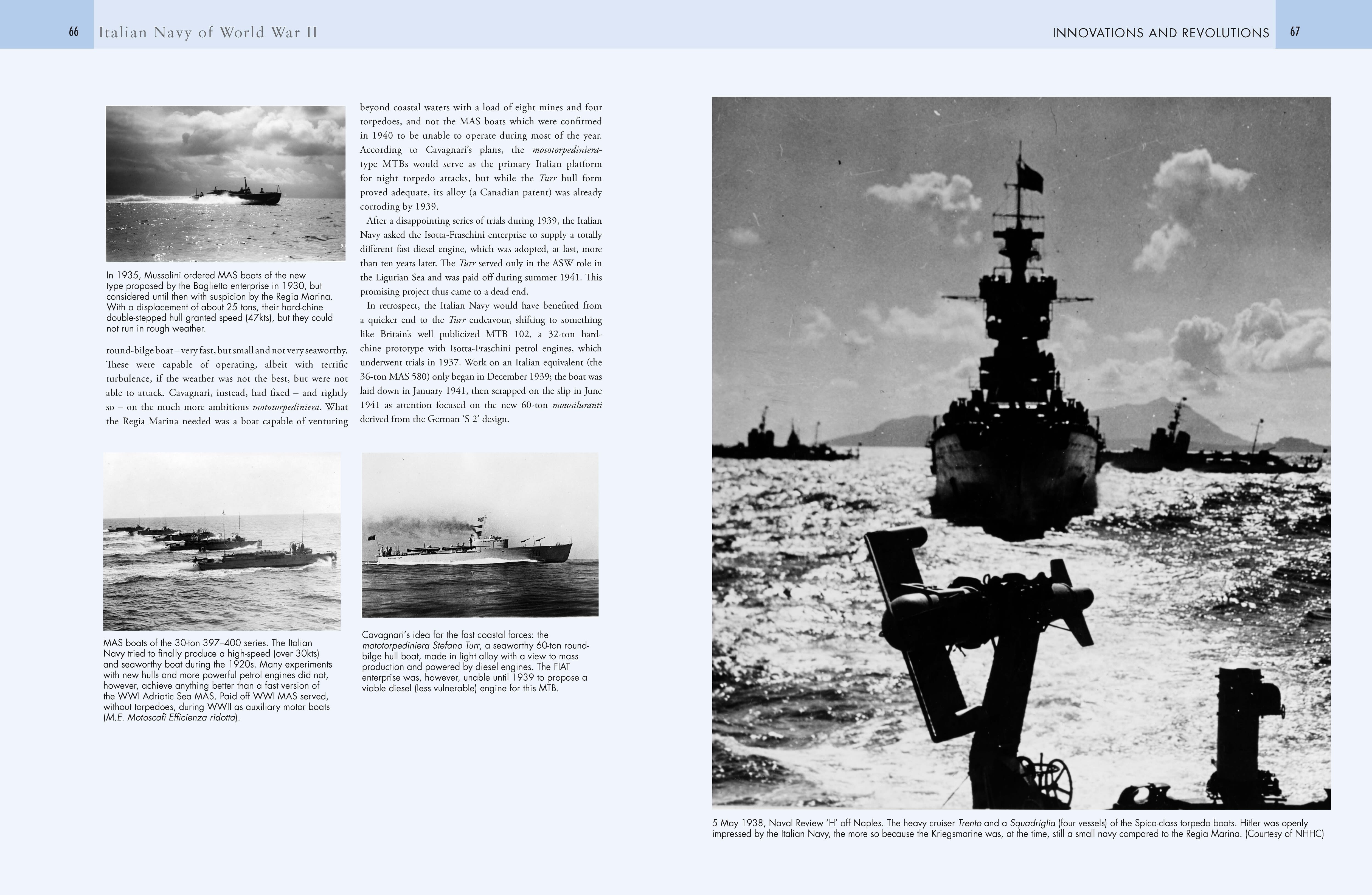Click the line "corroding by 1939."
Screen dimensions: 1372x895
(x=400, y=206)
